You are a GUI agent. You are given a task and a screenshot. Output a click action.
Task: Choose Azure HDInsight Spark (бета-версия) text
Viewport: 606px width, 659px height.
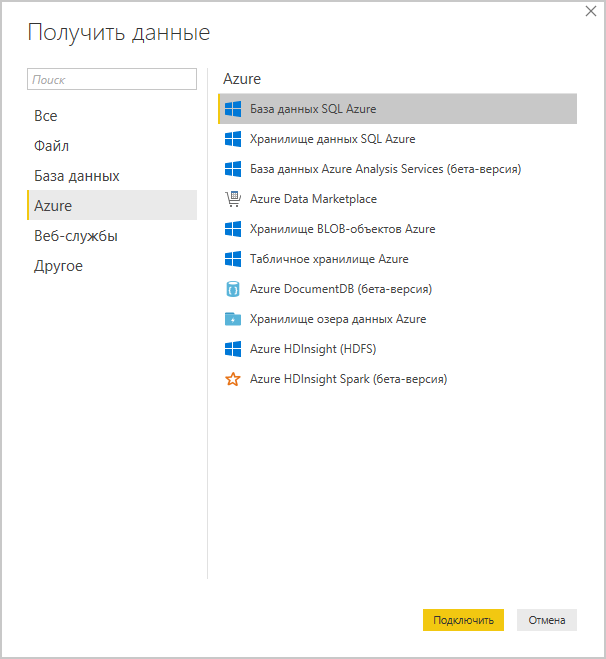(348, 379)
